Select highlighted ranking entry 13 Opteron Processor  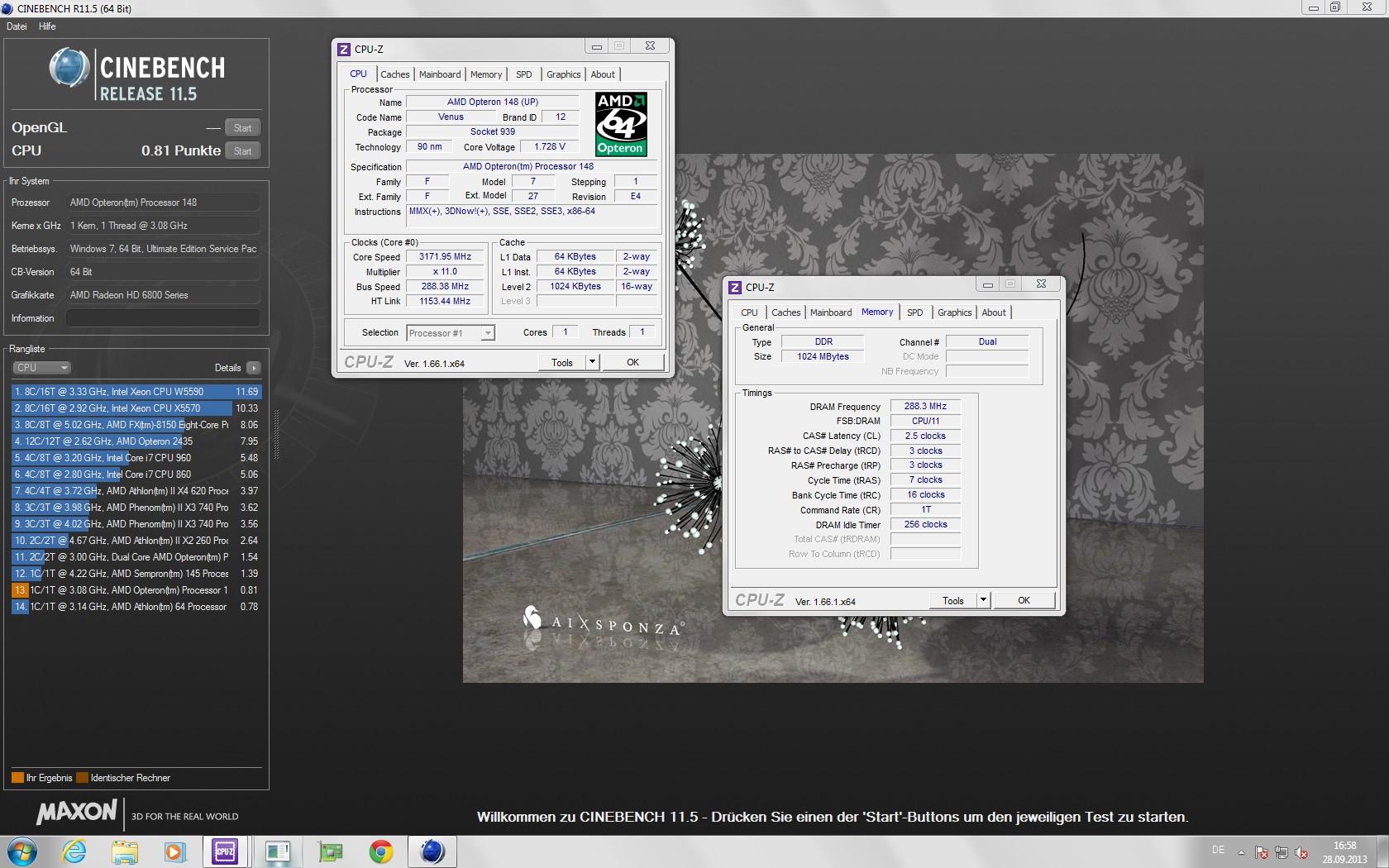pos(136,590)
